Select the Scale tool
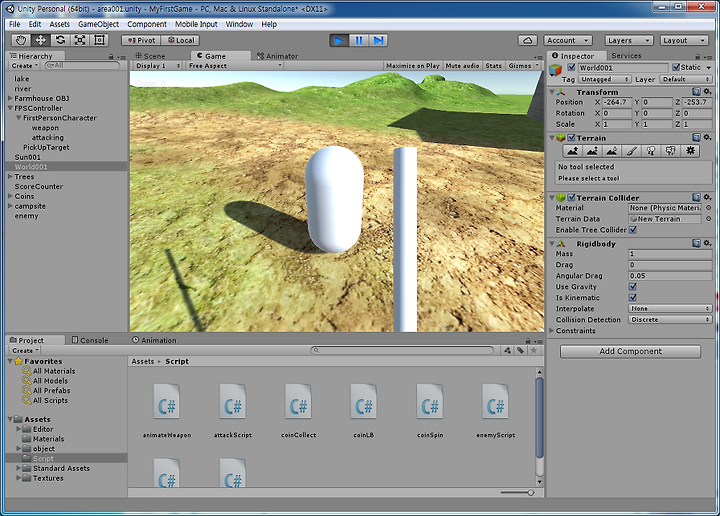The width and height of the screenshot is (720, 516). click(80, 40)
